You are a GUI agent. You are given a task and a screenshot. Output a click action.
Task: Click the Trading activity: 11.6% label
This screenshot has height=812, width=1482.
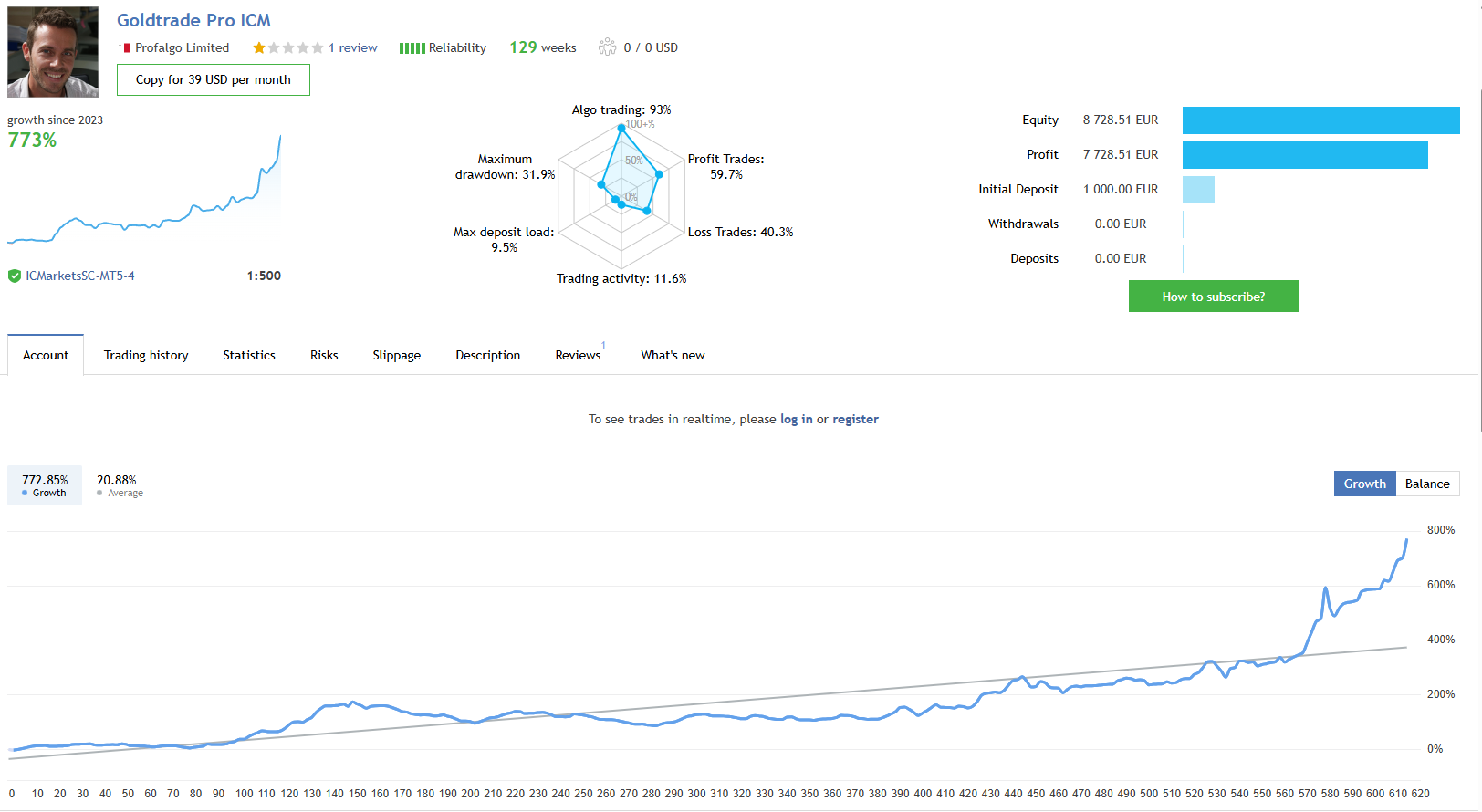click(621, 278)
